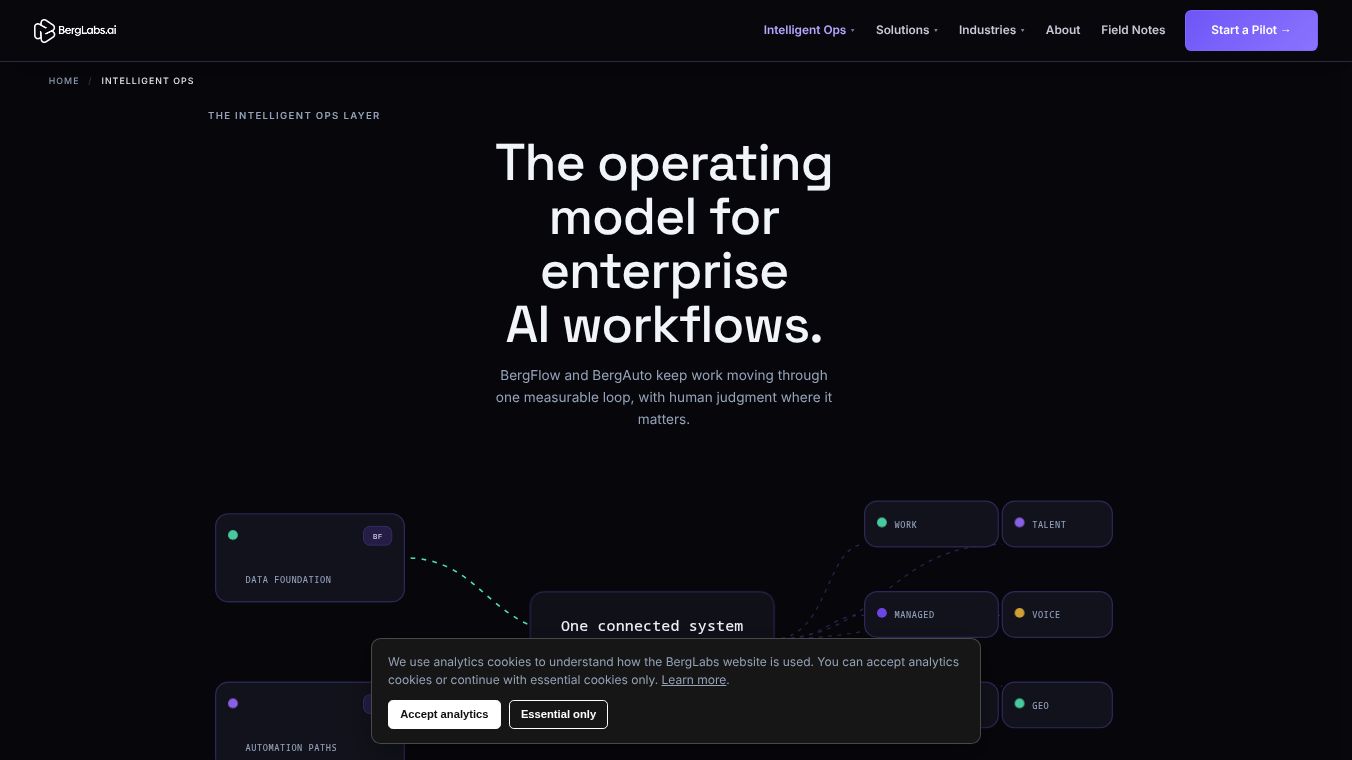Viewport: 1352px width, 760px height.
Task: Go to the About page
Action: pyautogui.click(x=1063, y=30)
